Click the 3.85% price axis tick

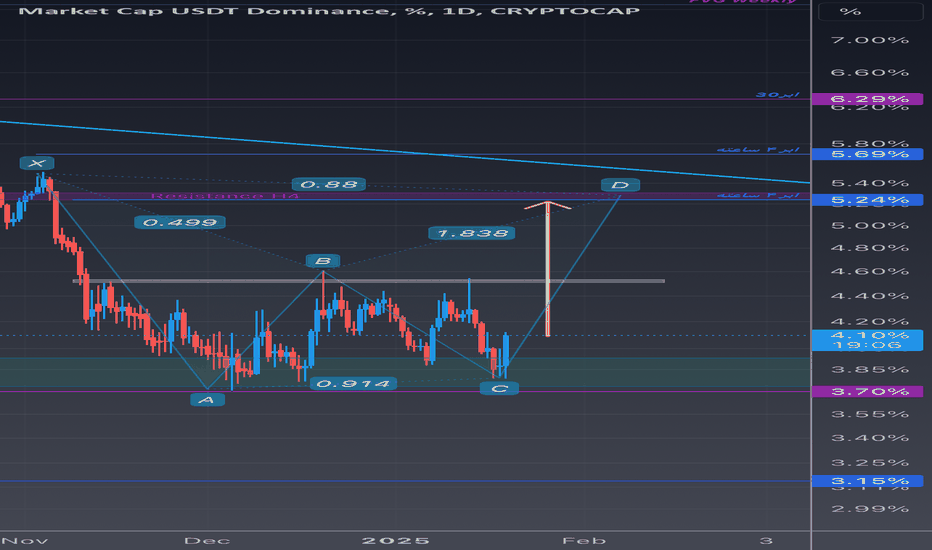pos(870,369)
